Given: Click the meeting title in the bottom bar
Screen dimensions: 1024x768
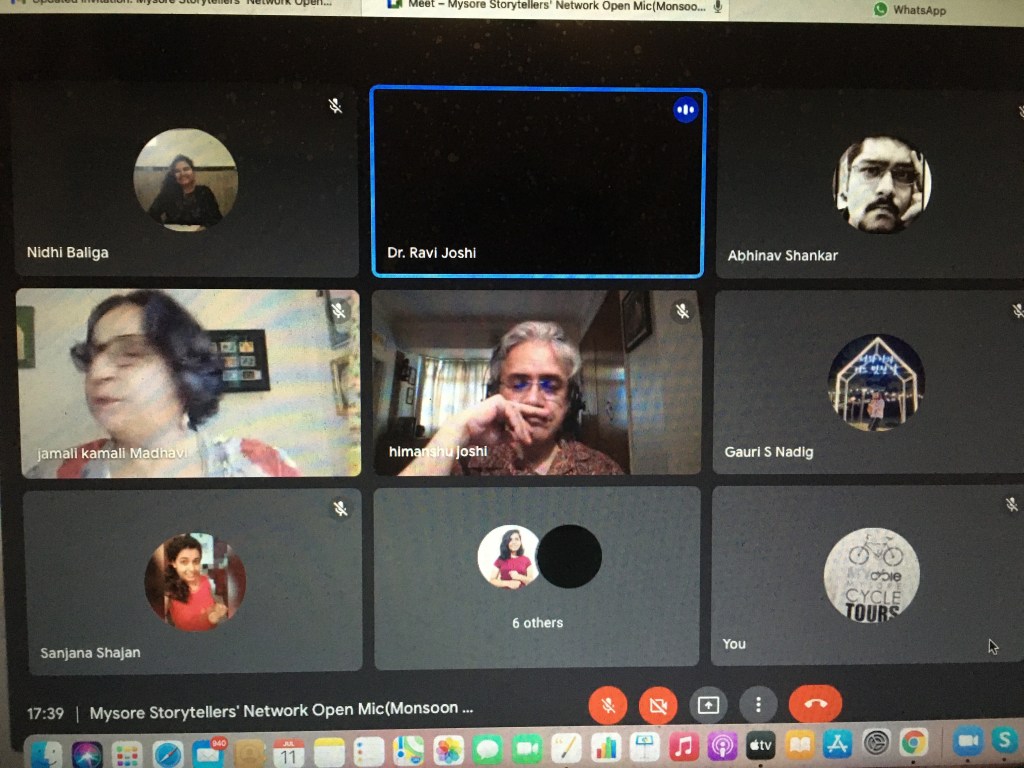Looking at the screenshot, I should pyautogui.click(x=281, y=711).
